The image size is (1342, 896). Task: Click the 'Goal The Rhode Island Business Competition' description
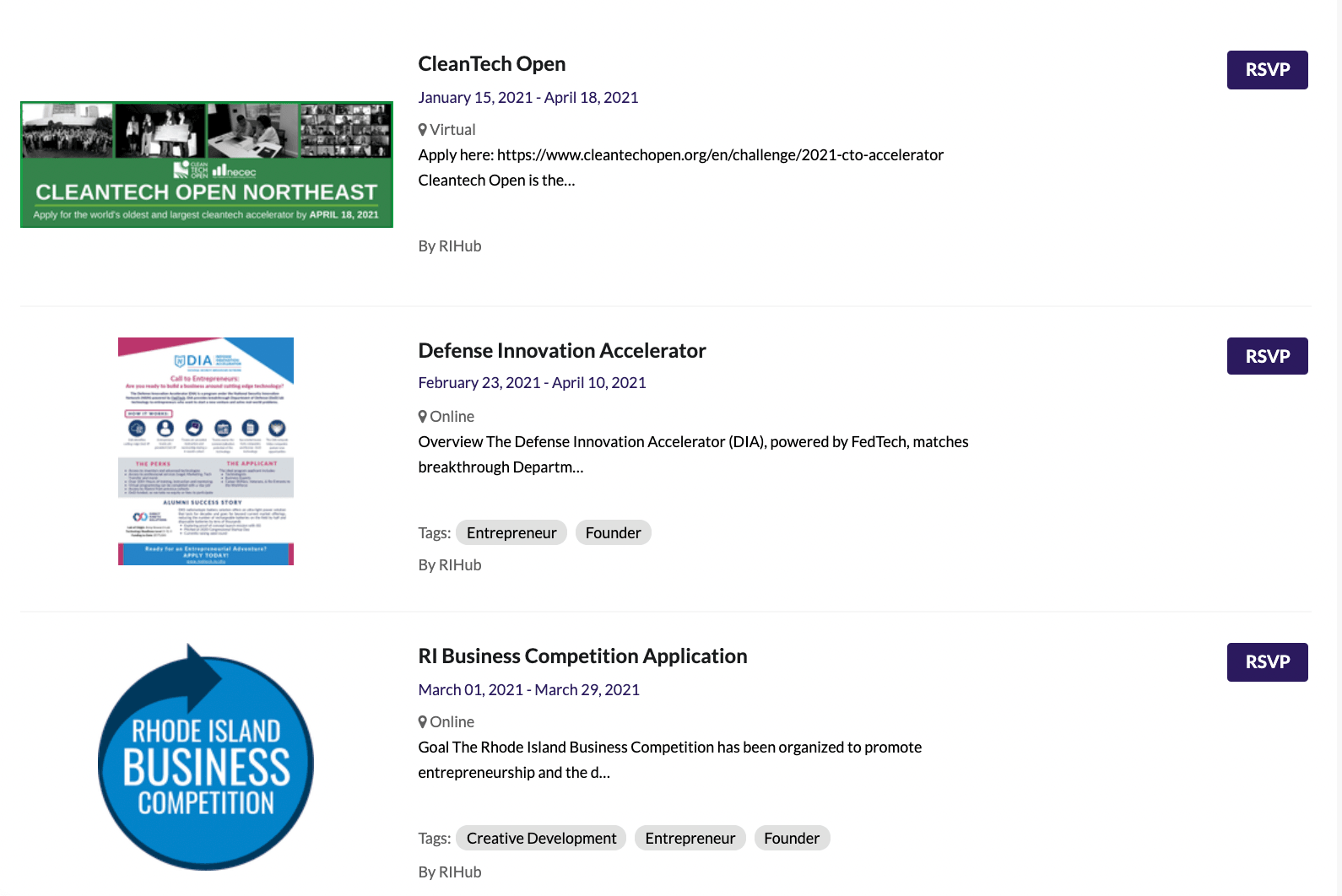pyautogui.click(x=670, y=760)
